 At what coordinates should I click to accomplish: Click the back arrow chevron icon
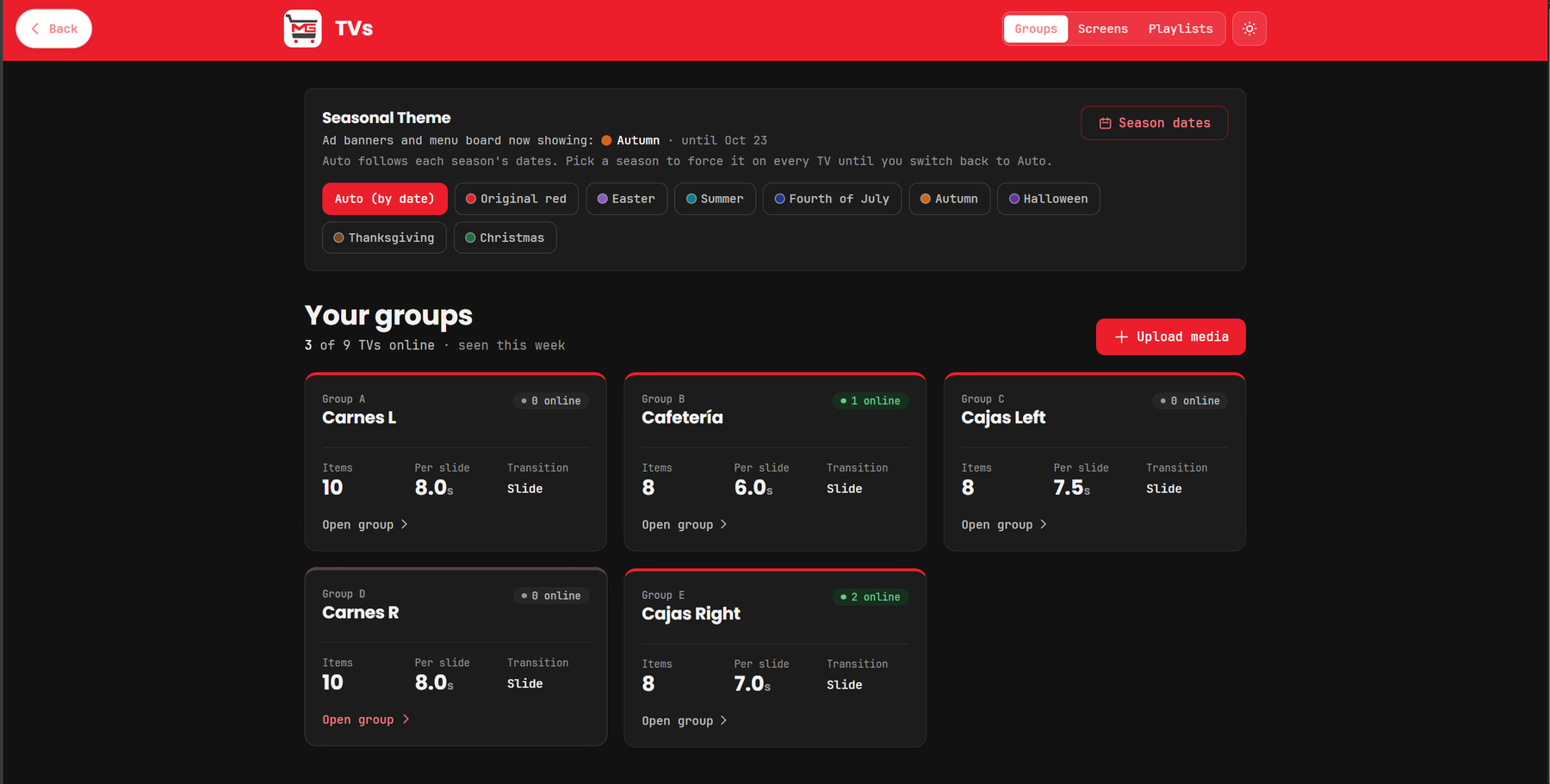(35, 28)
